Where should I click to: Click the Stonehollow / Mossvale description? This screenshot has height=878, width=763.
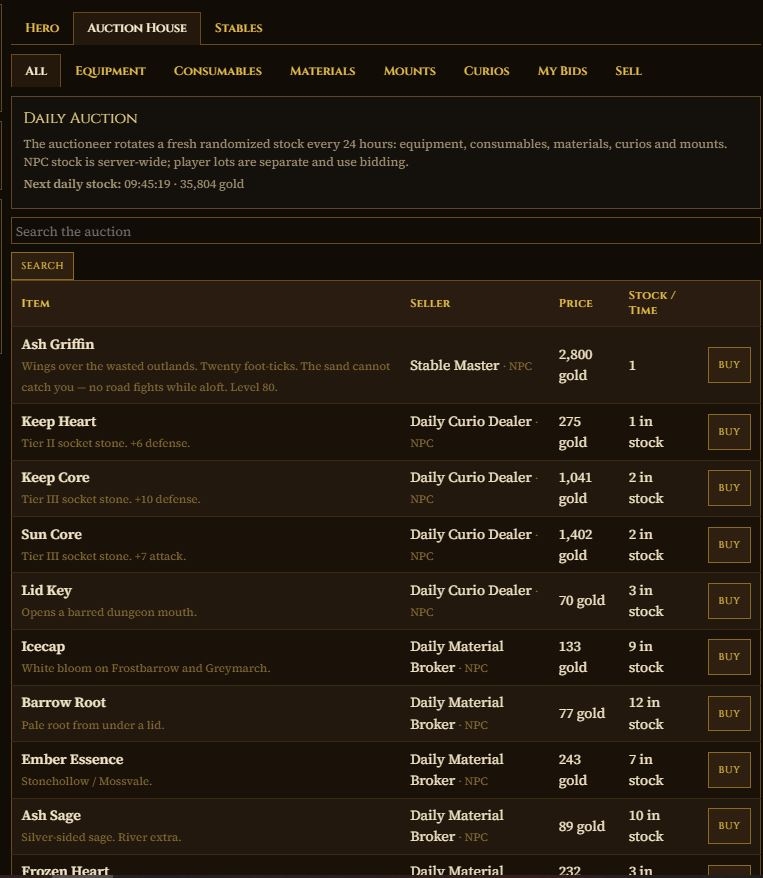[x=87, y=782]
